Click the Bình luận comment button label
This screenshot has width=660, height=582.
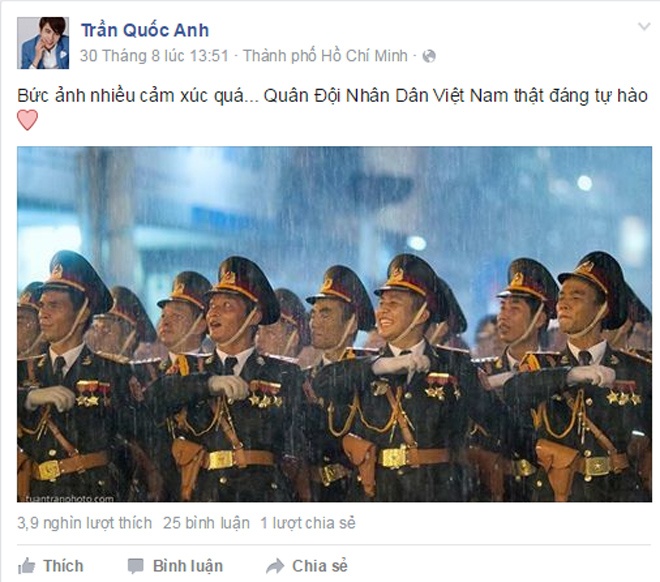pos(188,566)
